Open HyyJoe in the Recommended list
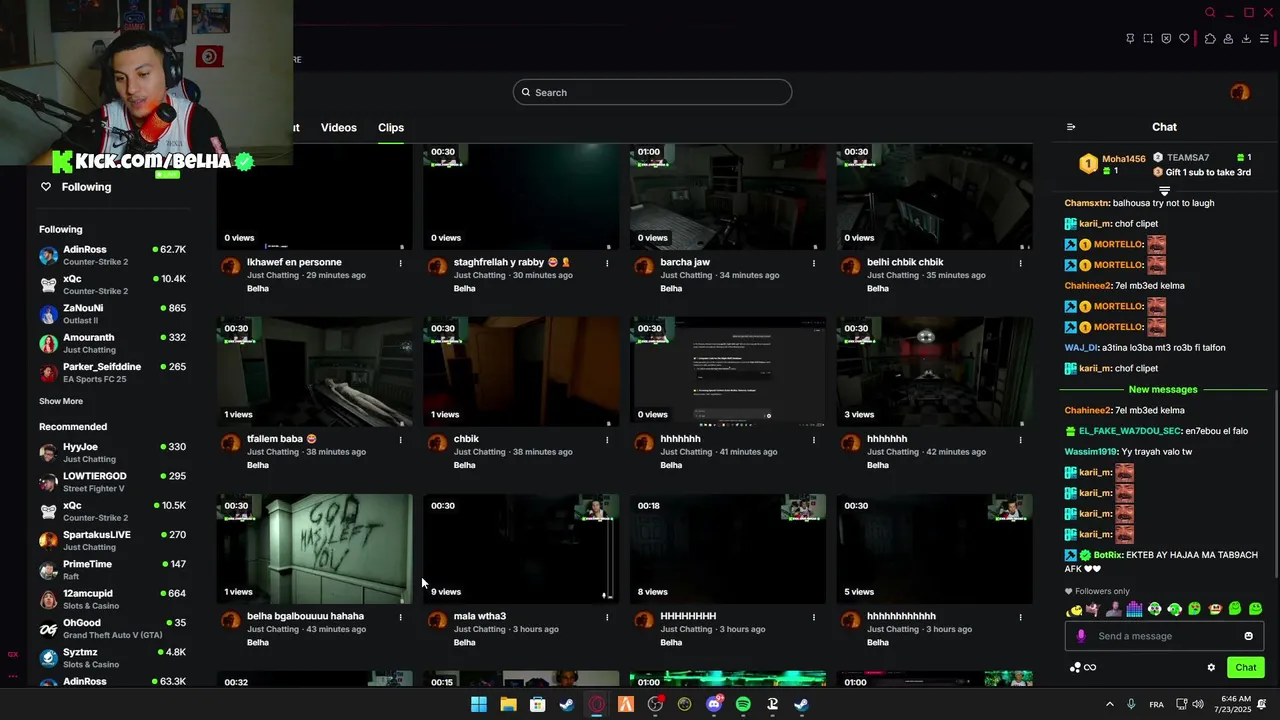Screen dimensions: 1280x720 (112, 452)
